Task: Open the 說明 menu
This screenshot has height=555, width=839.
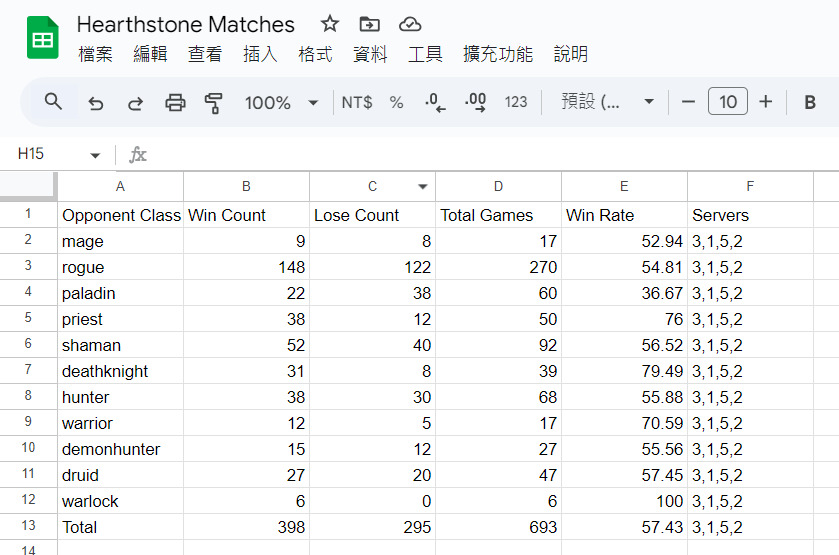Action: click(571, 54)
